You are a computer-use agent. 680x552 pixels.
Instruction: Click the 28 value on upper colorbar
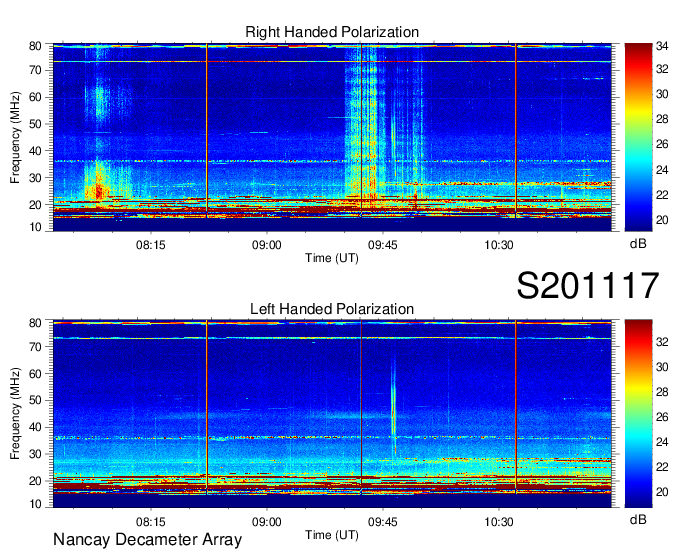(x=662, y=119)
